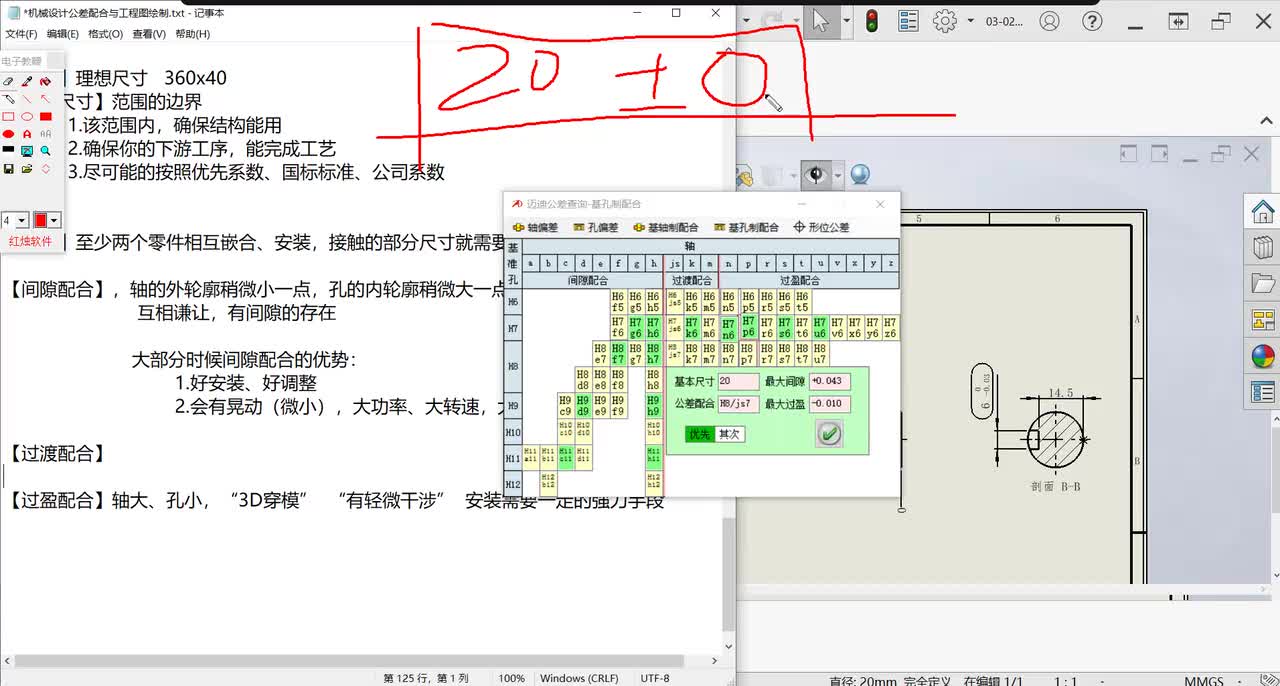Open the dropdown beside the eye icon
Image resolution: width=1280 pixels, height=686 pixels.
838,175
